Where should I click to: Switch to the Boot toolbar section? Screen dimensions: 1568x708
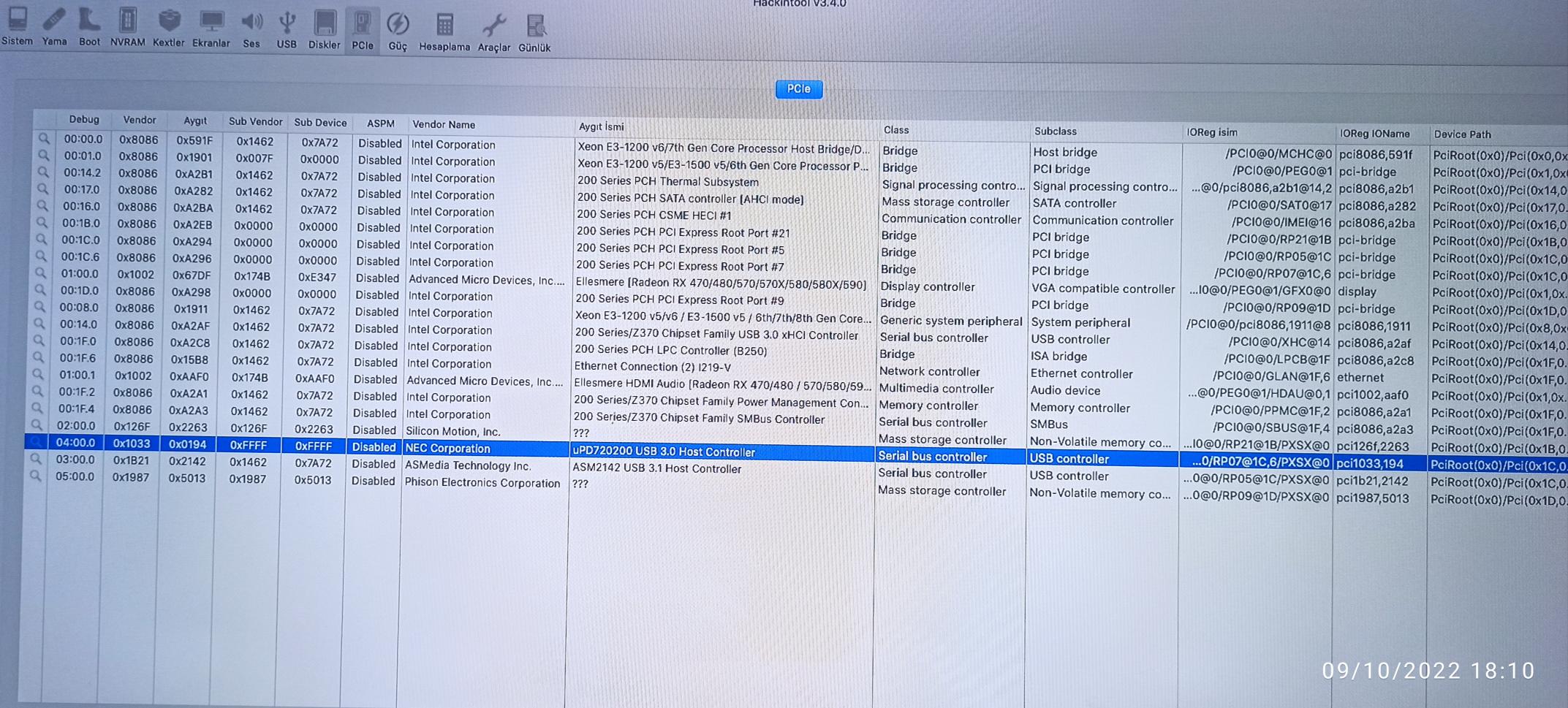point(89,27)
